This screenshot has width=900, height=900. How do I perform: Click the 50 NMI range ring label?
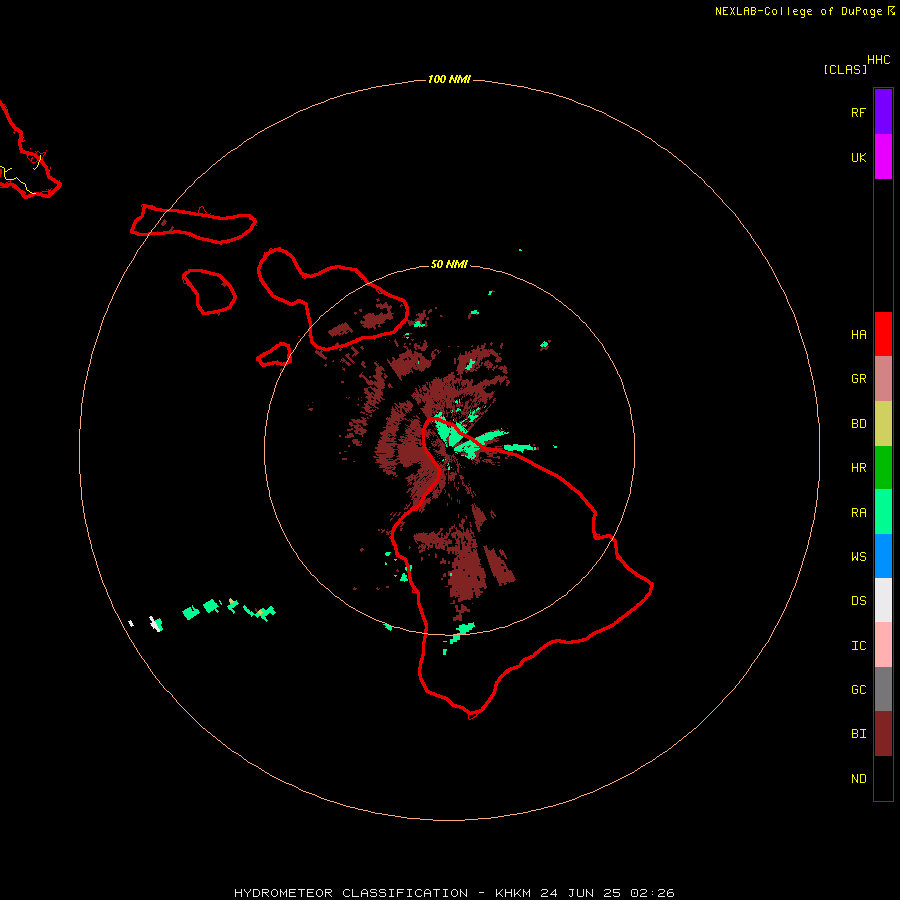(x=449, y=264)
